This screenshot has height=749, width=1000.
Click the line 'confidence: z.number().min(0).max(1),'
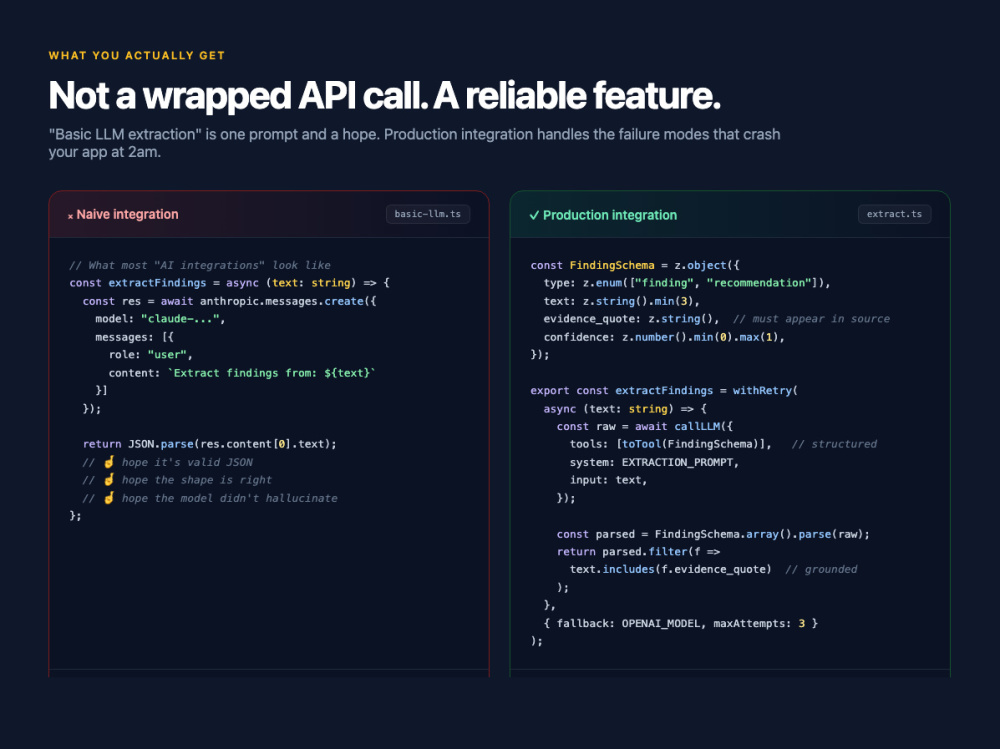664,337
